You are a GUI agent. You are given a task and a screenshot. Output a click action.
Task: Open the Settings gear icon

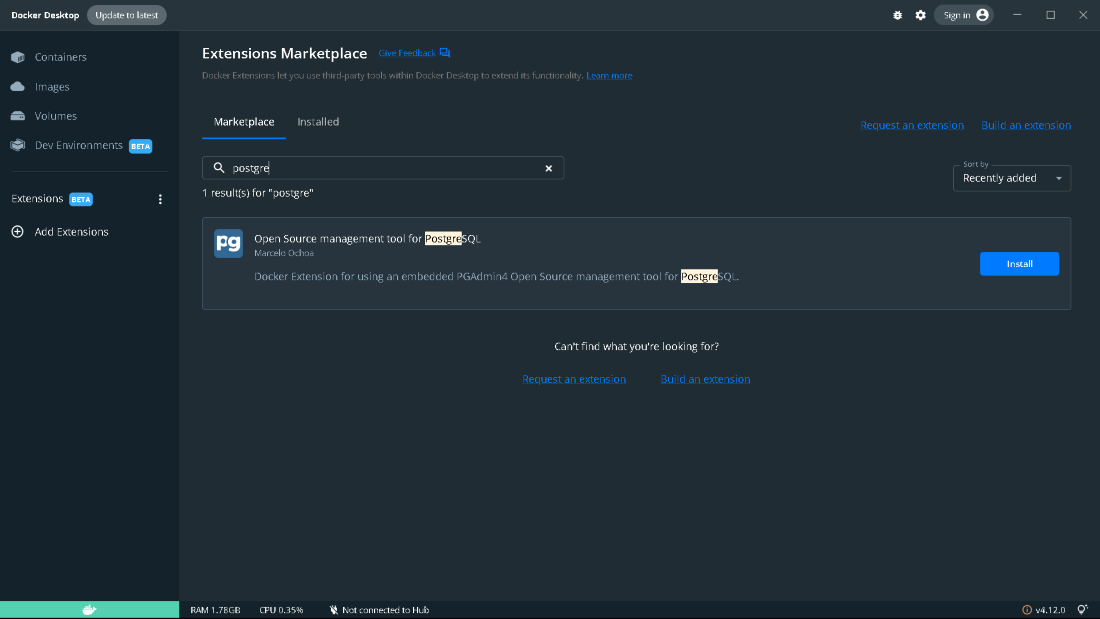point(920,15)
